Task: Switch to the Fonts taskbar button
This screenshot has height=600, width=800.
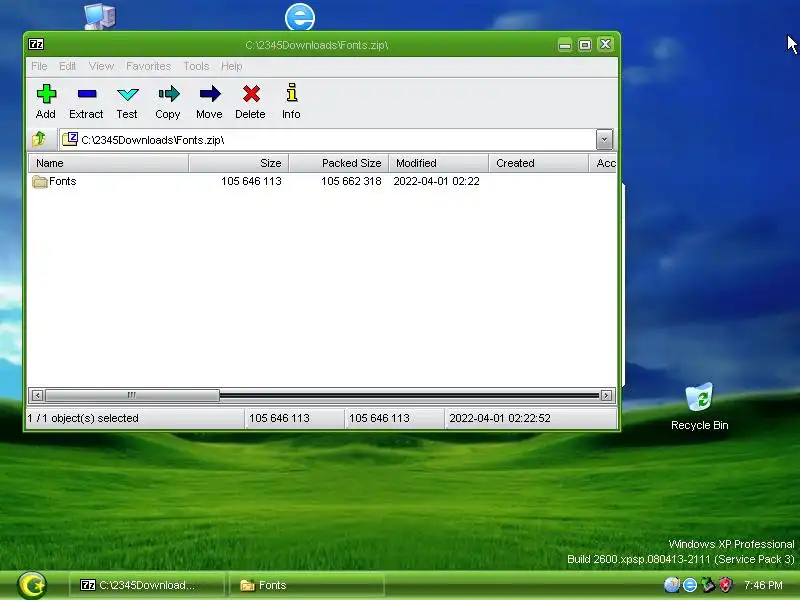Action: (307, 585)
